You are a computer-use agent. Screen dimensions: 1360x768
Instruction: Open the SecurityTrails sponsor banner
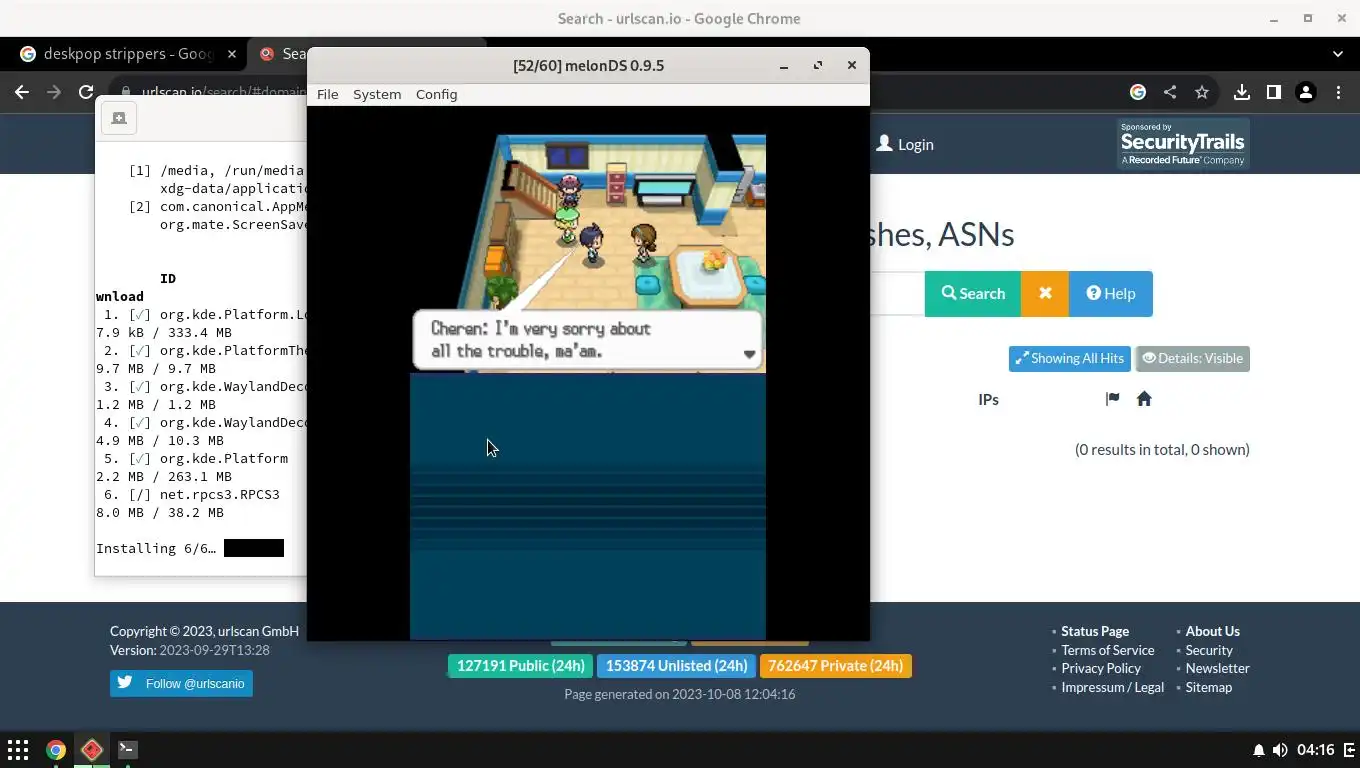pos(1183,144)
